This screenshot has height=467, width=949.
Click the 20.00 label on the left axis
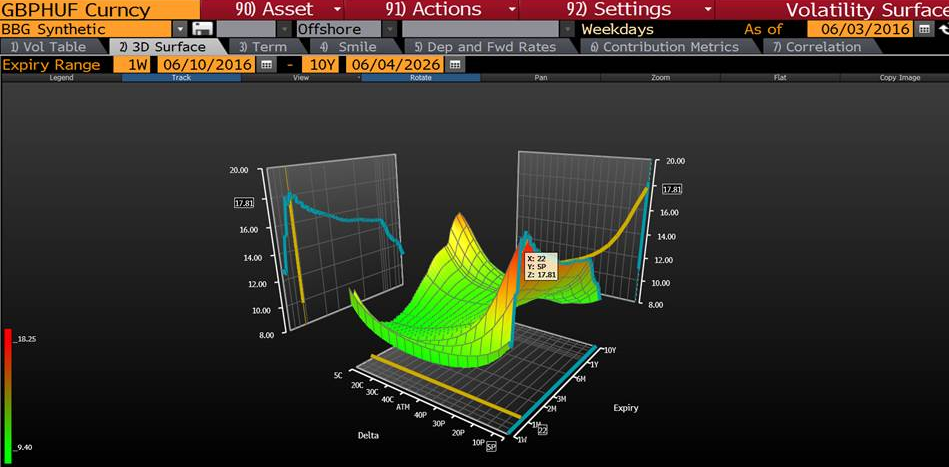coord(238,170)
